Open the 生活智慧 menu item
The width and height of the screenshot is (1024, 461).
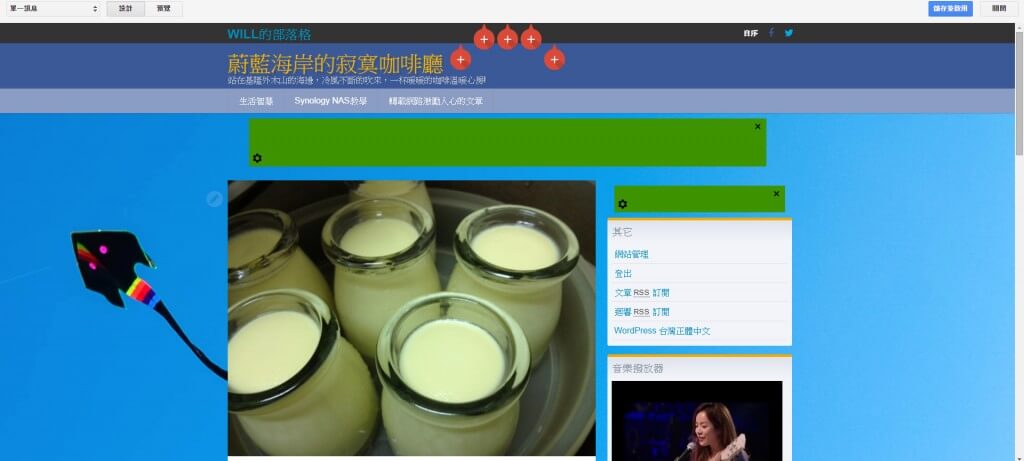(256, 101)
